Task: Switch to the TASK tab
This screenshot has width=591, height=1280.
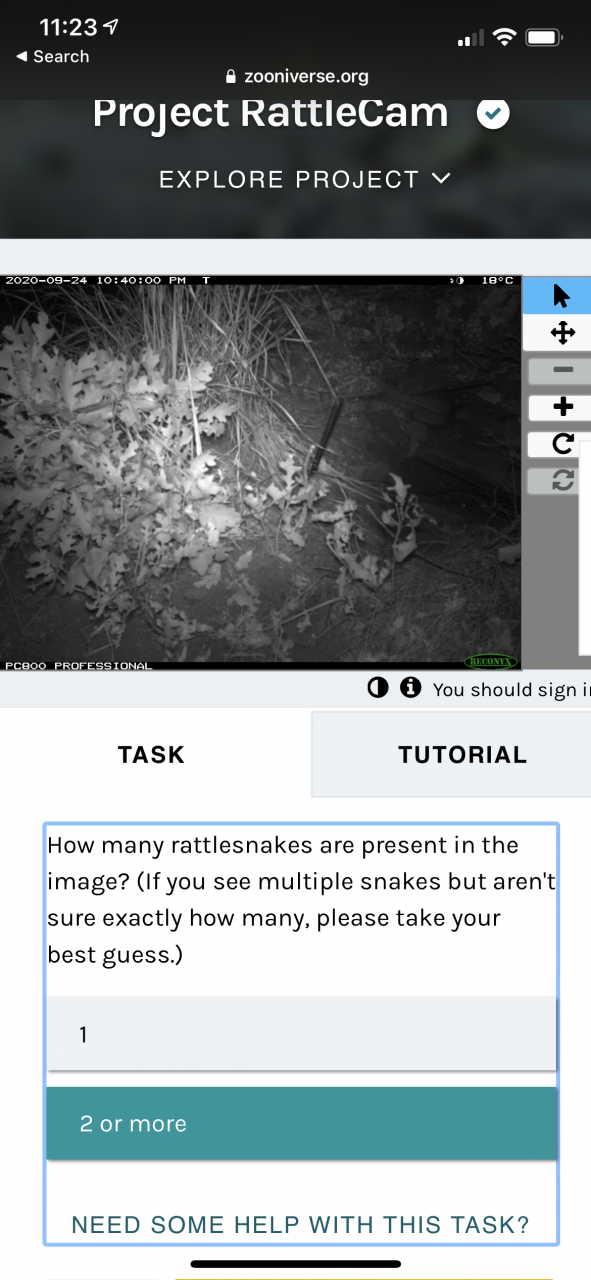Action: click(152, 754)
